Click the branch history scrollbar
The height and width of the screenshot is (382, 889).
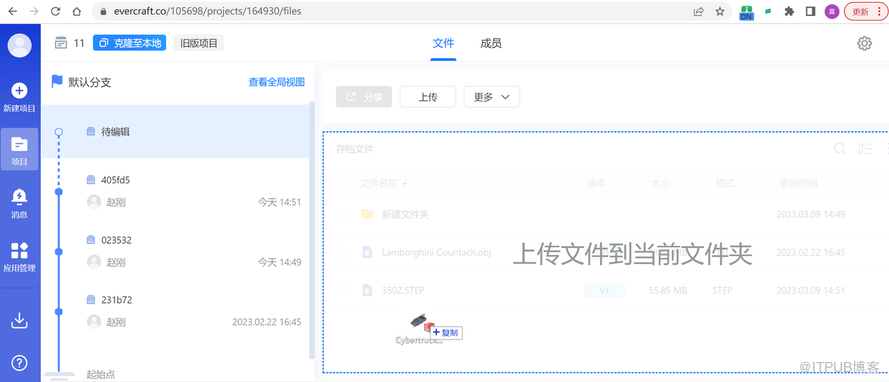pyautogui.click(x=312, y=230)
